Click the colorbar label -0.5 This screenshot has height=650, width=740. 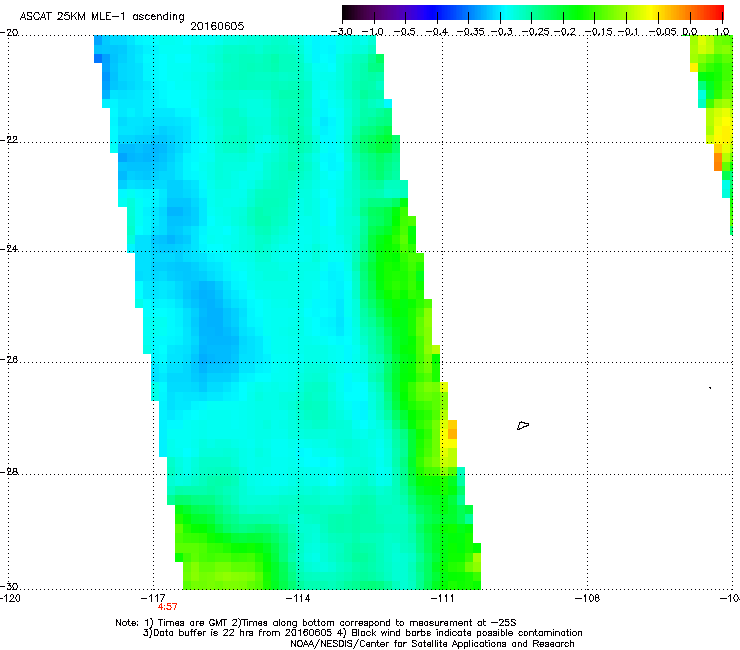[404, 32]
